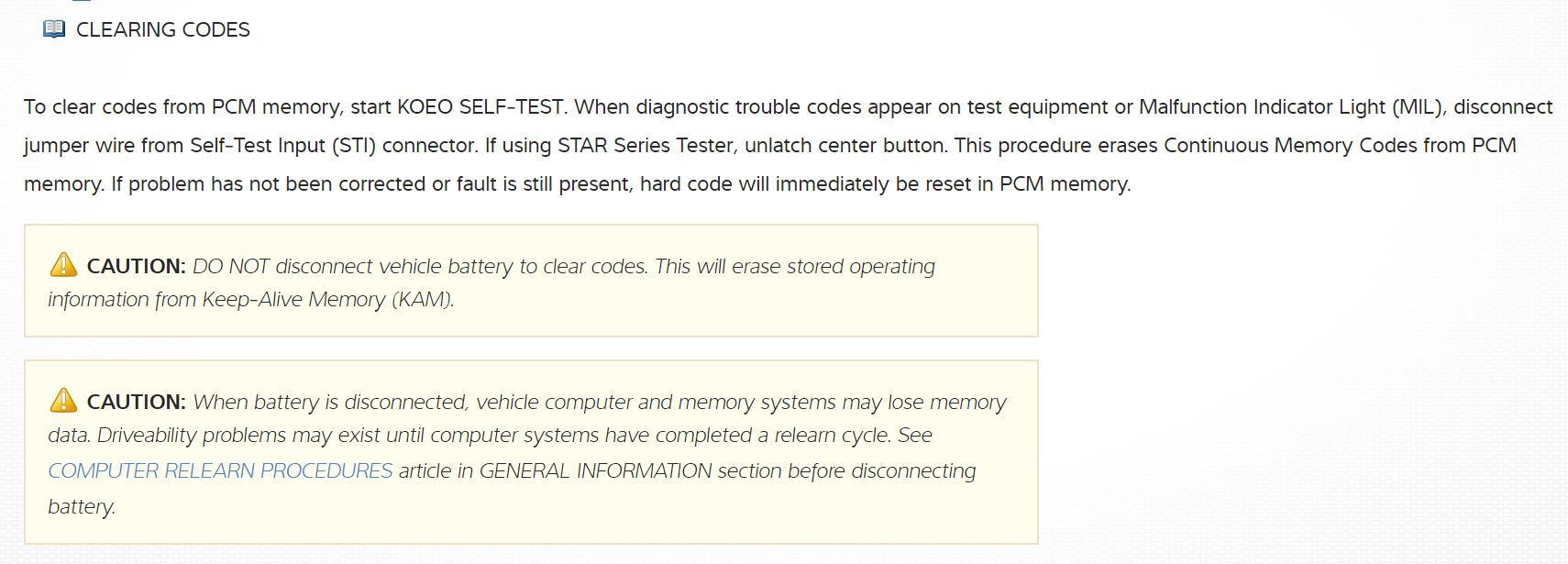Click the warning triangle in the battery disconnected caution
The width and height of the screenshot is (1568, 564).
click(x=63, y=401)
